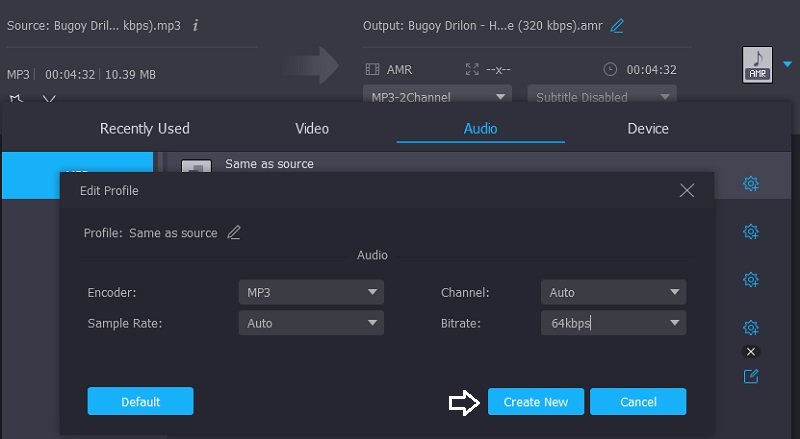Open the Sample Rate dropdown
Image resolution: width=800 pixels, height=439 pixels.
click(x=311, y=324)
